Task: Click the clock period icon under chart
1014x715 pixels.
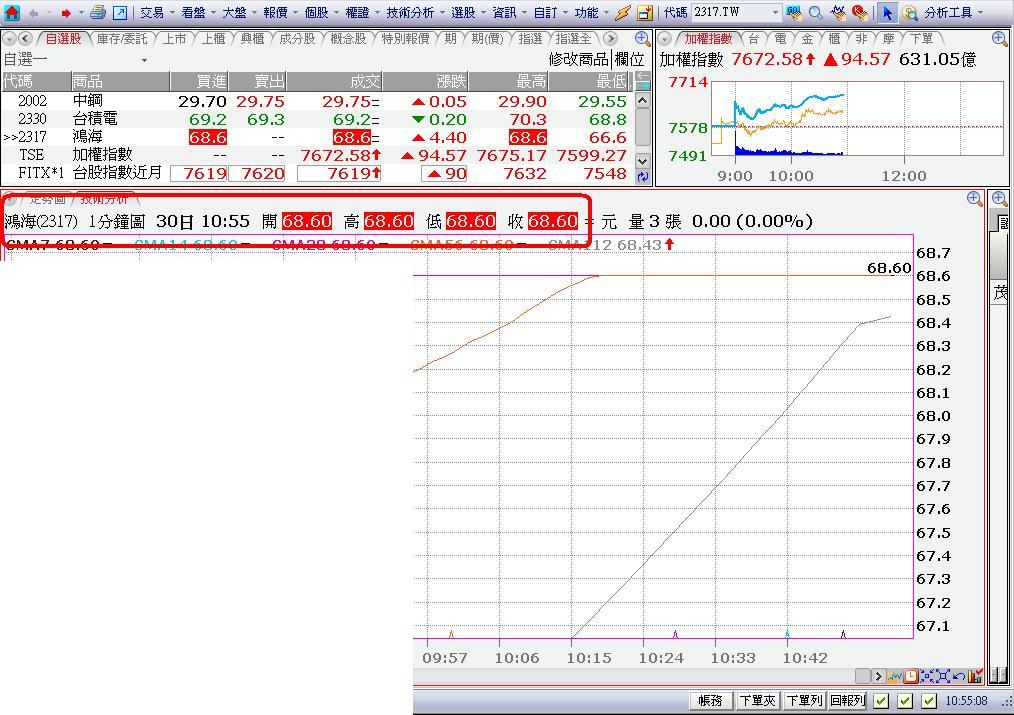Action: tap(911, 676)
